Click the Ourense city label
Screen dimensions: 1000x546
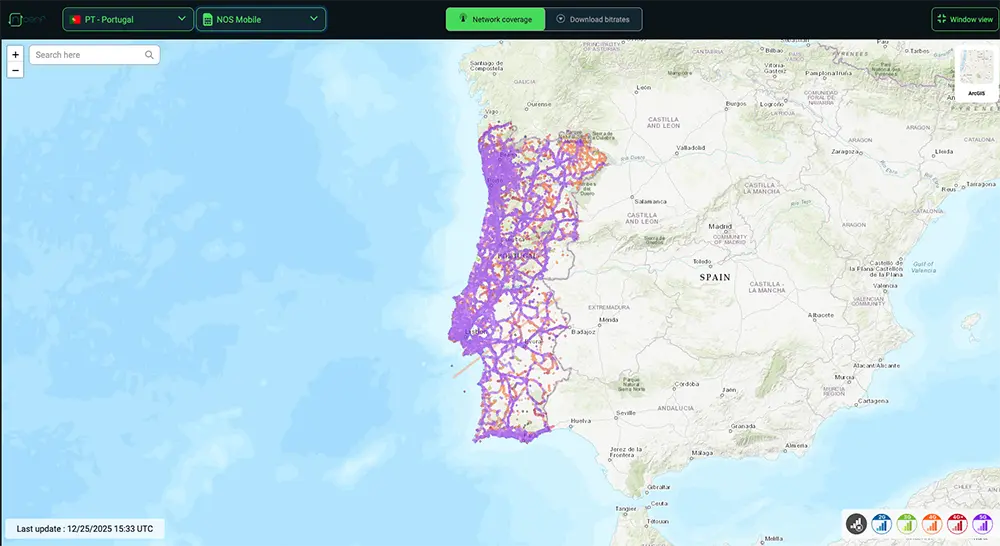(539, 104)
